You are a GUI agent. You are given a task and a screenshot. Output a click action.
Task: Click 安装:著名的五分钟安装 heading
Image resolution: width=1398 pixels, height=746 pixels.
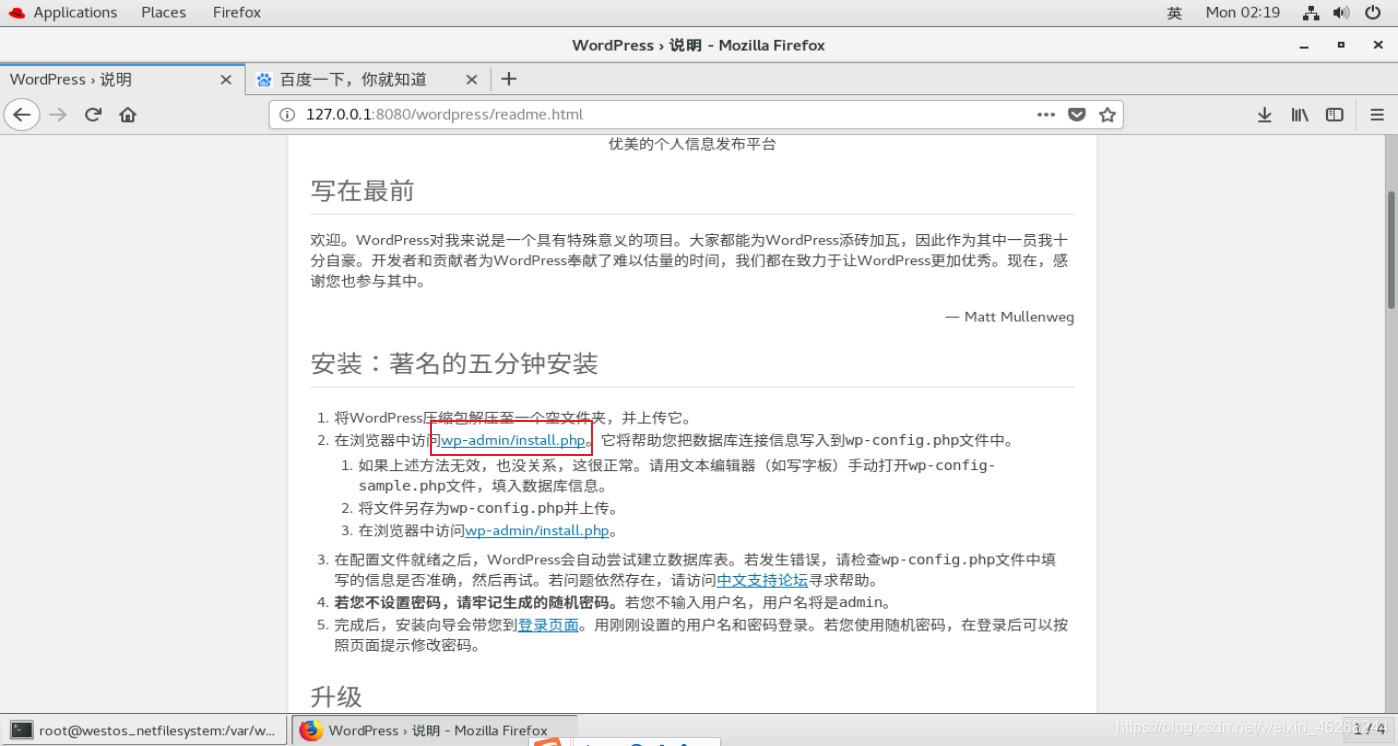454,363
